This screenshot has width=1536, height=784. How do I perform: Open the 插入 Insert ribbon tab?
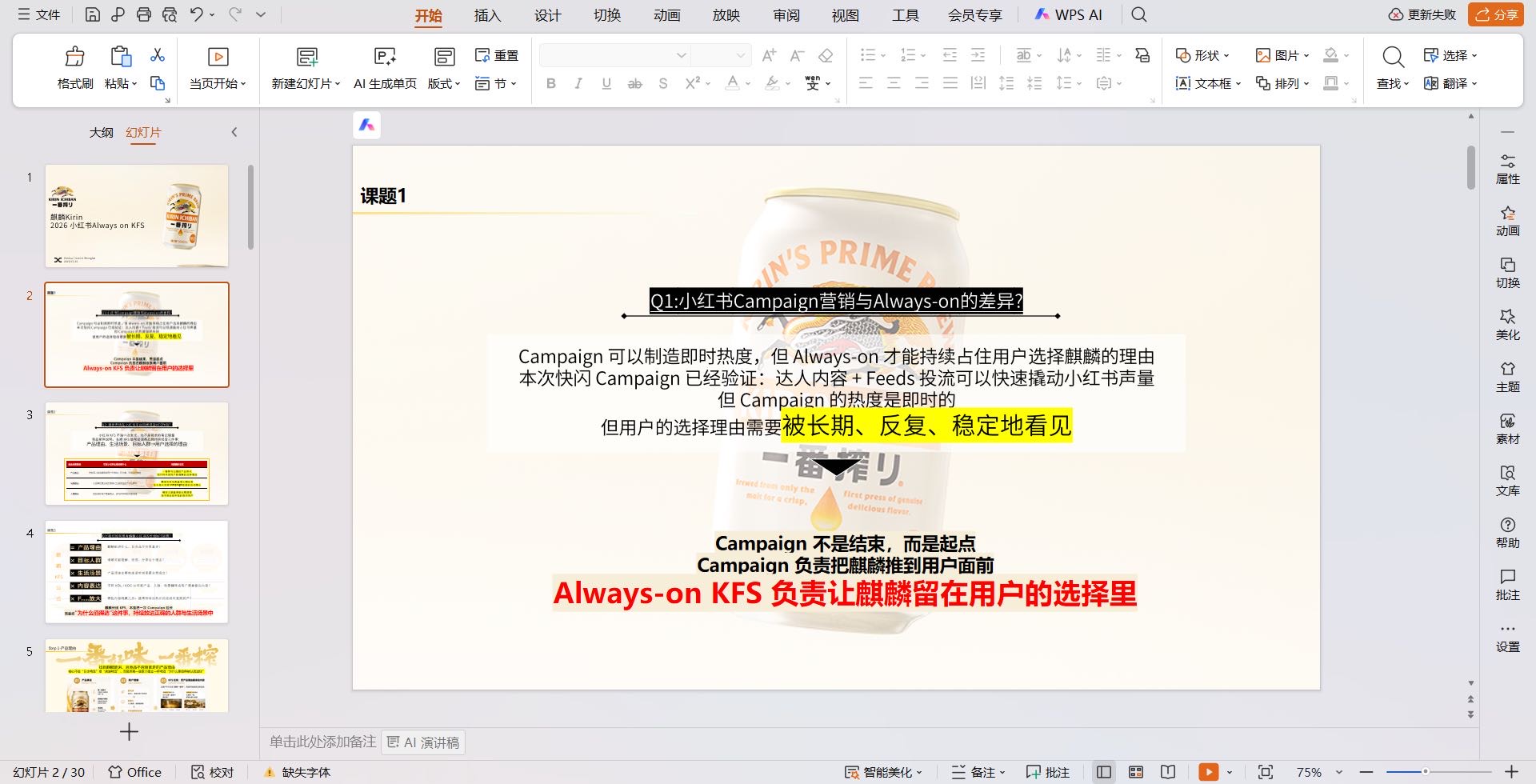[487, 15]
